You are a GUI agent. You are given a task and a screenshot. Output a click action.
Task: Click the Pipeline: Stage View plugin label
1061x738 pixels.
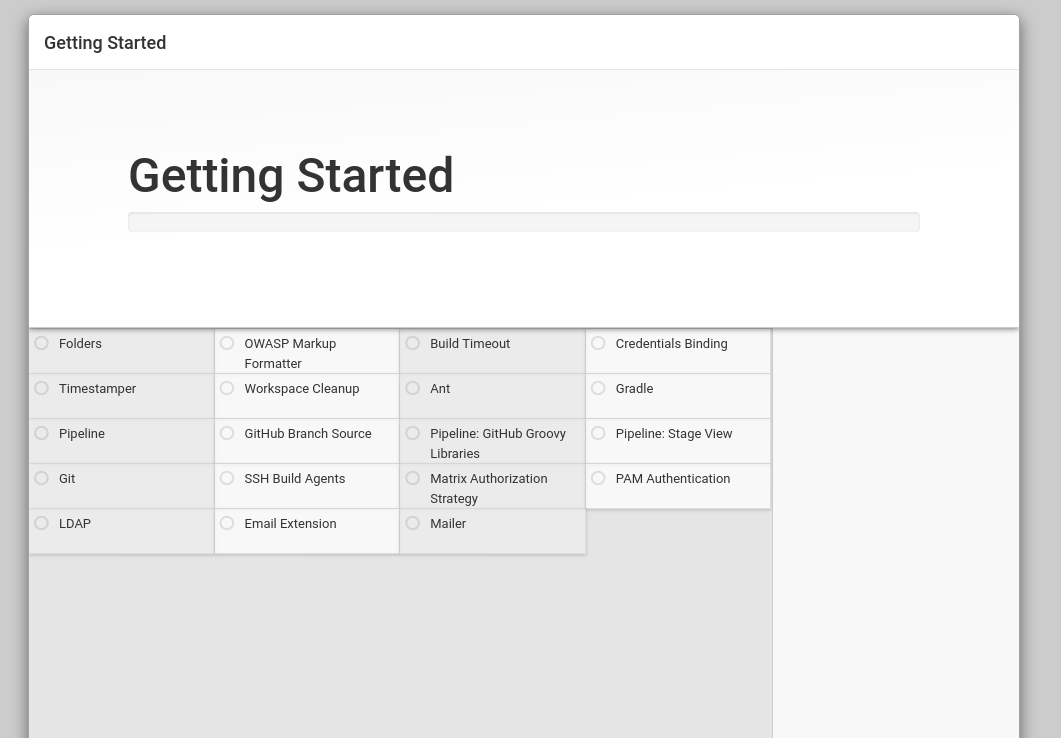point(673,433)
